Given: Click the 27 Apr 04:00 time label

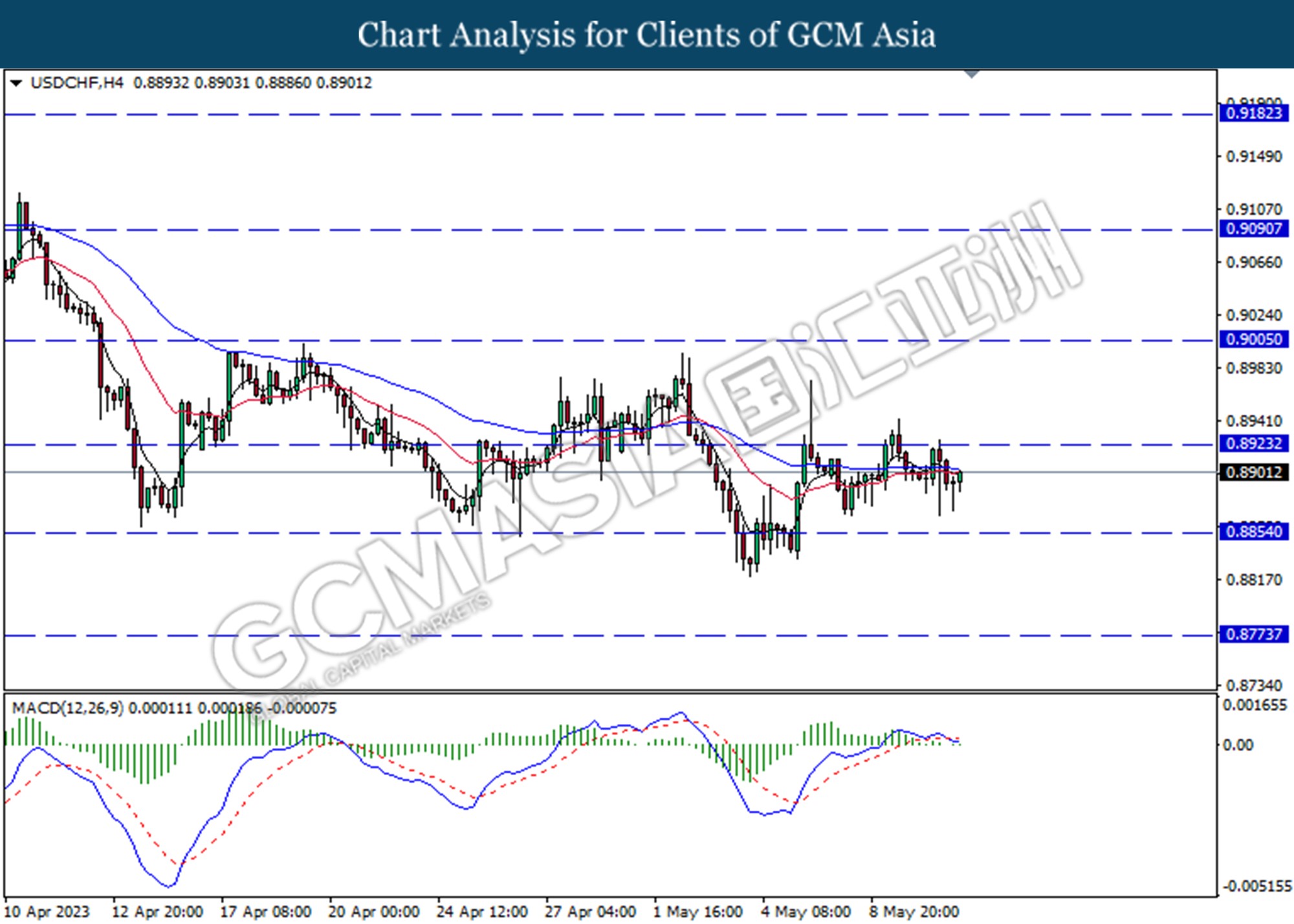Looking at the screenshot, I should (x=590, y=912).
